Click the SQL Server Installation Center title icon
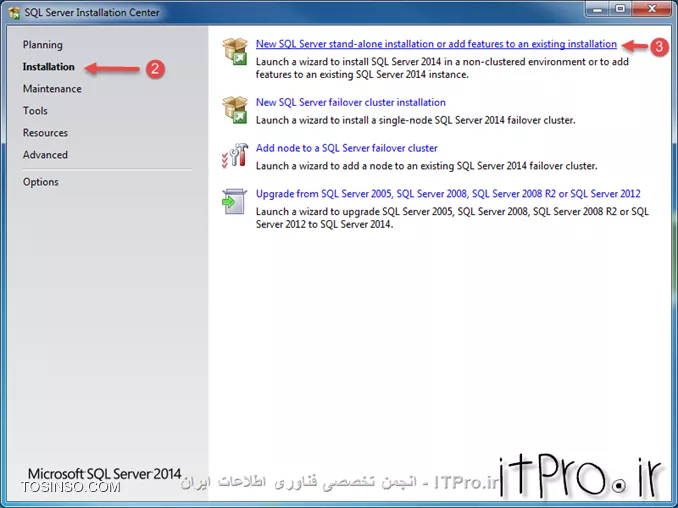Screen dimensions: 678x508 pyautogui.click(x=14, y=13)
